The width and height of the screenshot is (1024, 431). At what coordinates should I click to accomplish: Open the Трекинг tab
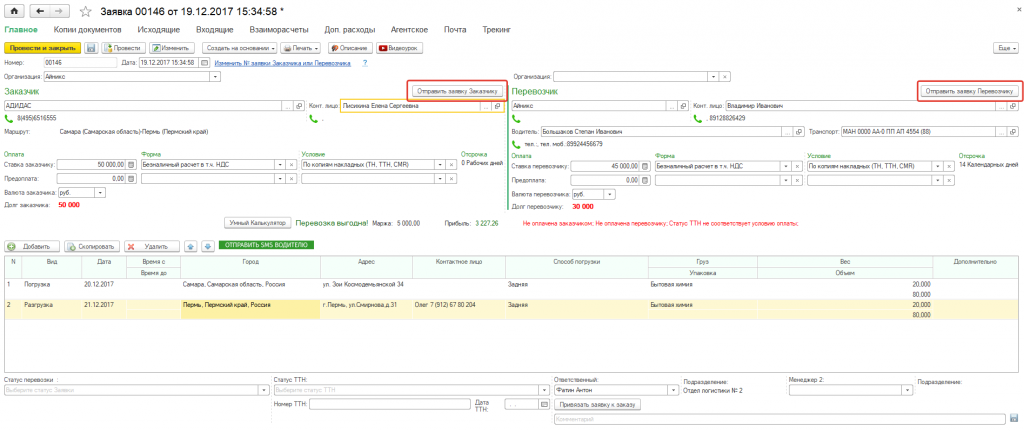pos(496,30)
